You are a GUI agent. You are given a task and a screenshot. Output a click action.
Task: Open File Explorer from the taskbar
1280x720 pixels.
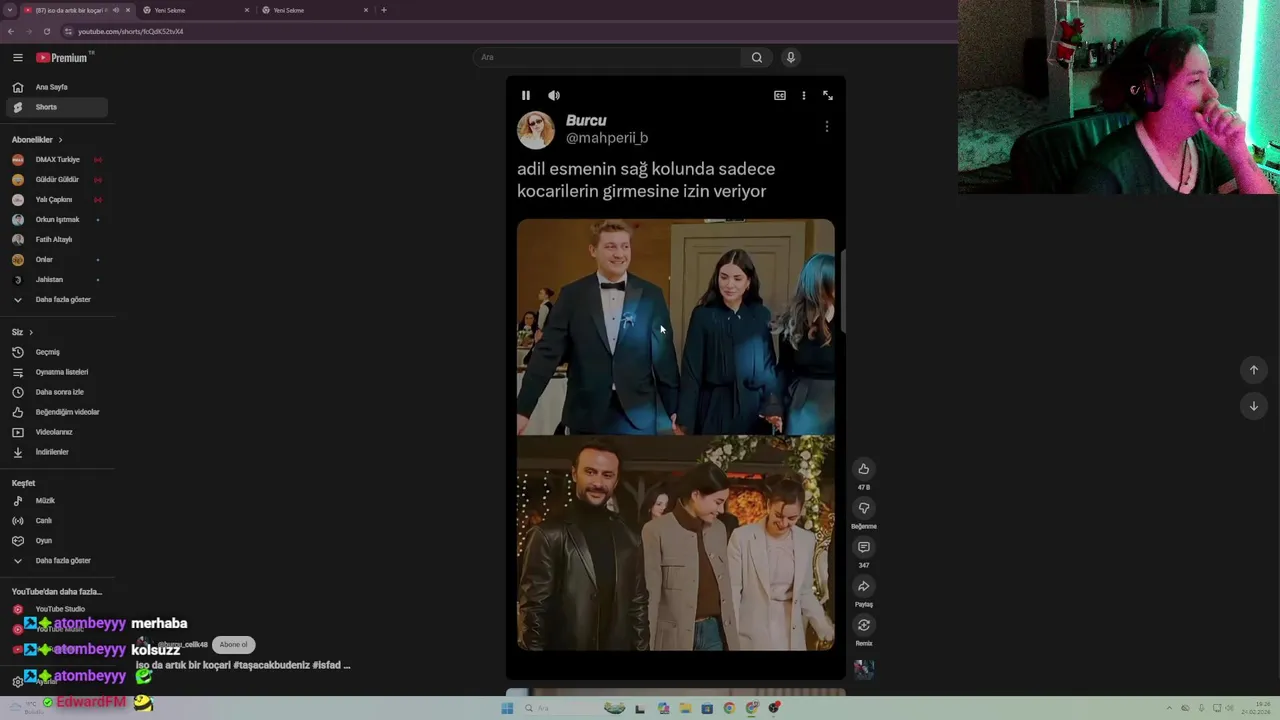pos(685,708)
